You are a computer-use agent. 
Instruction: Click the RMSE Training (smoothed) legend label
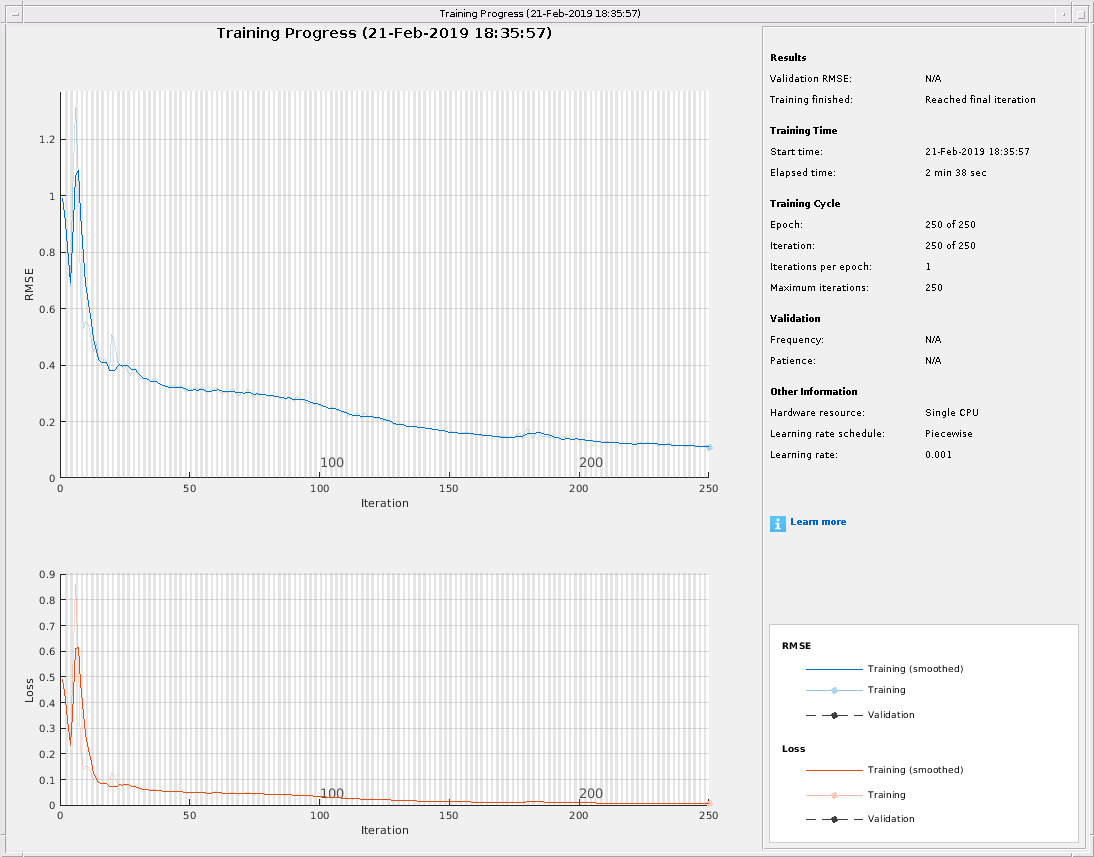[x=915, y=669]
